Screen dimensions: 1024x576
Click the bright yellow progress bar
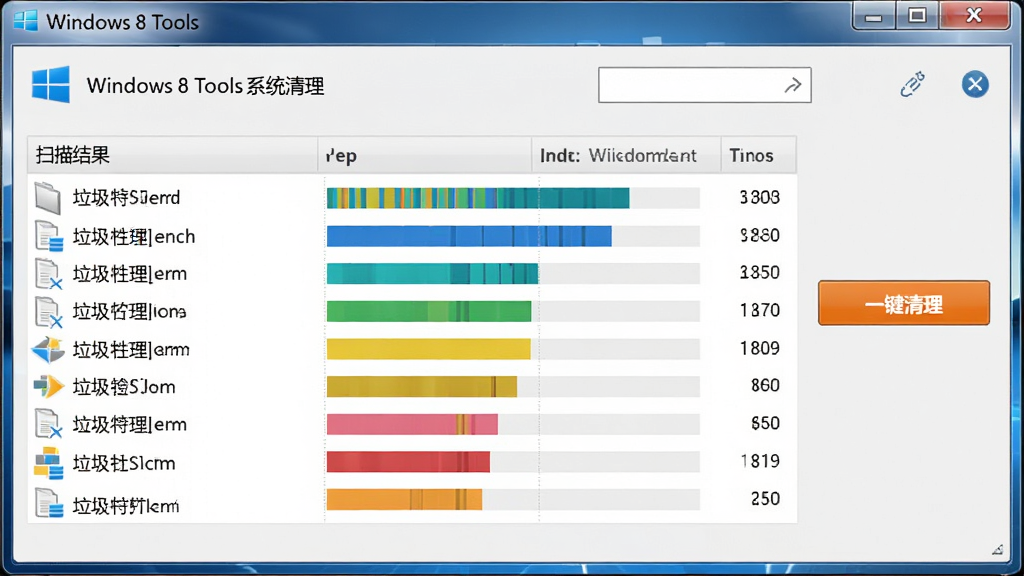click(x=428, y=349)
